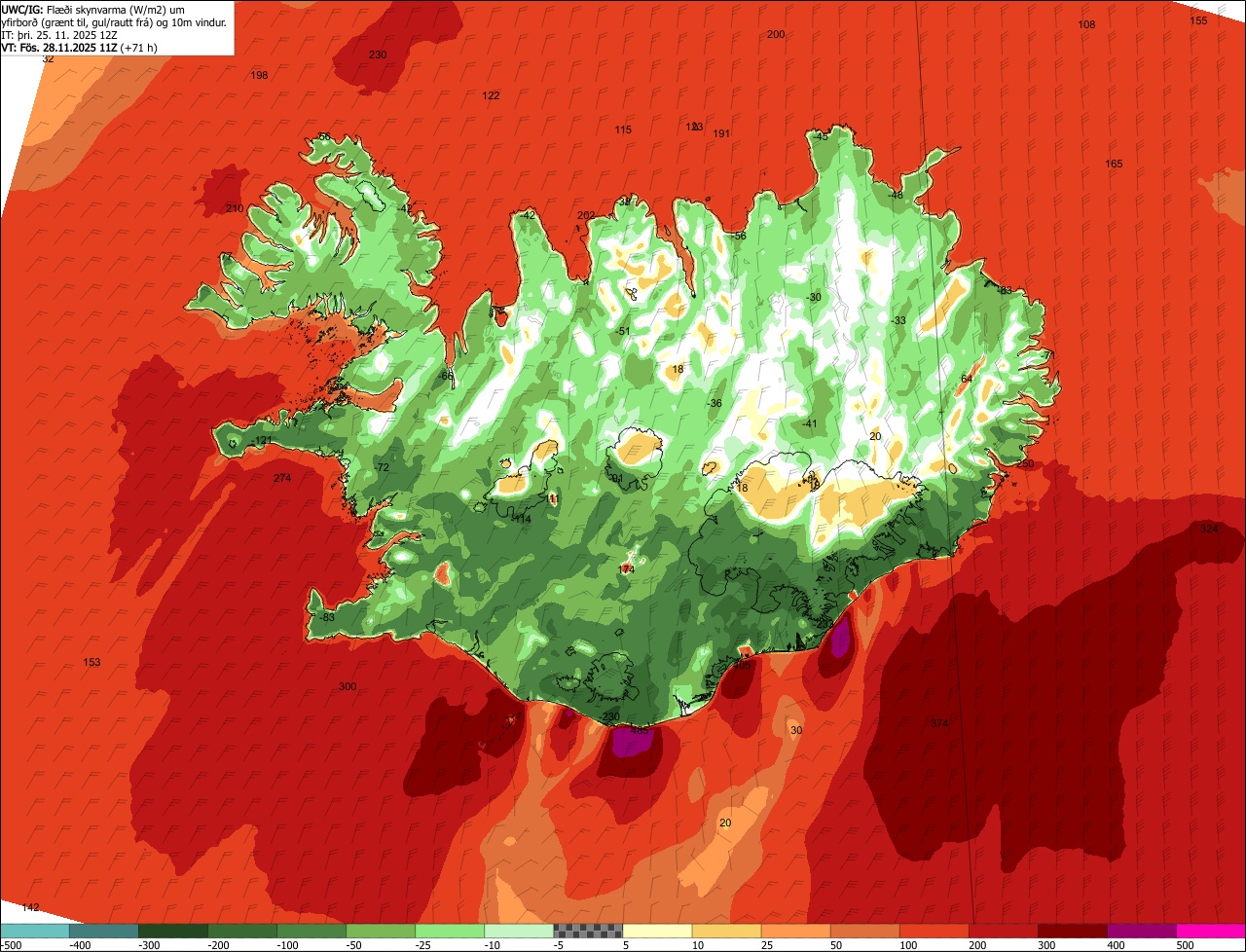1246x952 pixels.
Task: Pick the legend swatch between 50 and 100
Action: [x=864, y=931]
